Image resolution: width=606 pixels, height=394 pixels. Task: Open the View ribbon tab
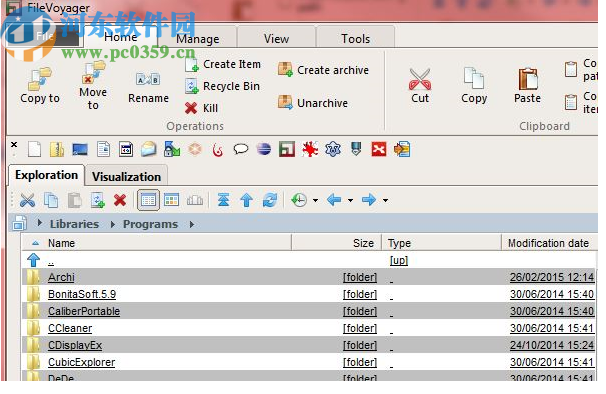click(276, 38)
